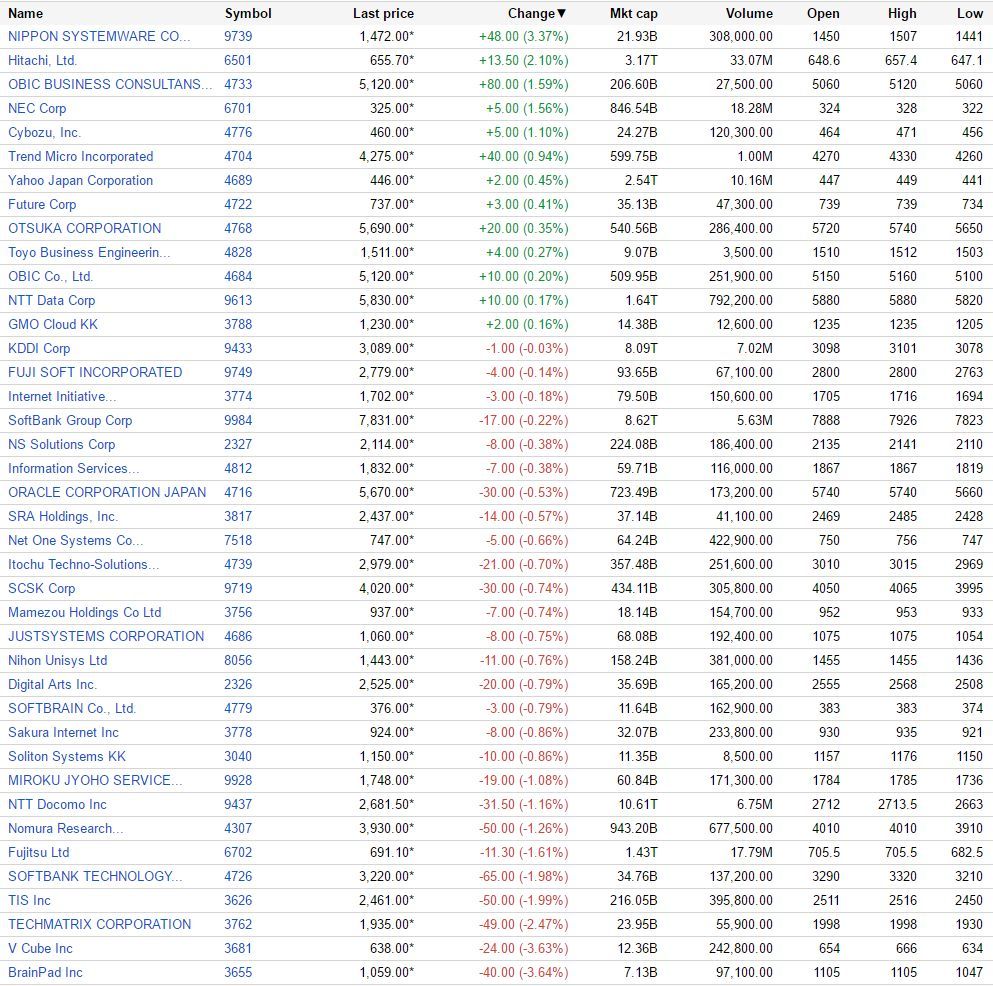Open TECHMATRIX CORPORATION link

click(x=99, y=925)
